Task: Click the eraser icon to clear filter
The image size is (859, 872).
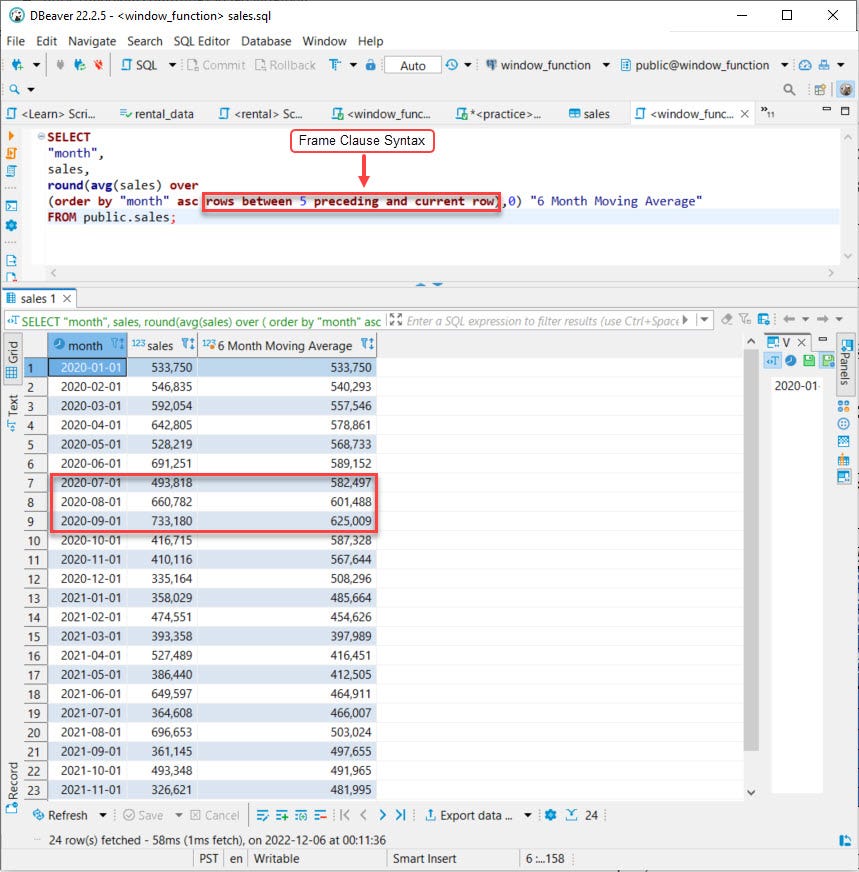Action: 727,320
